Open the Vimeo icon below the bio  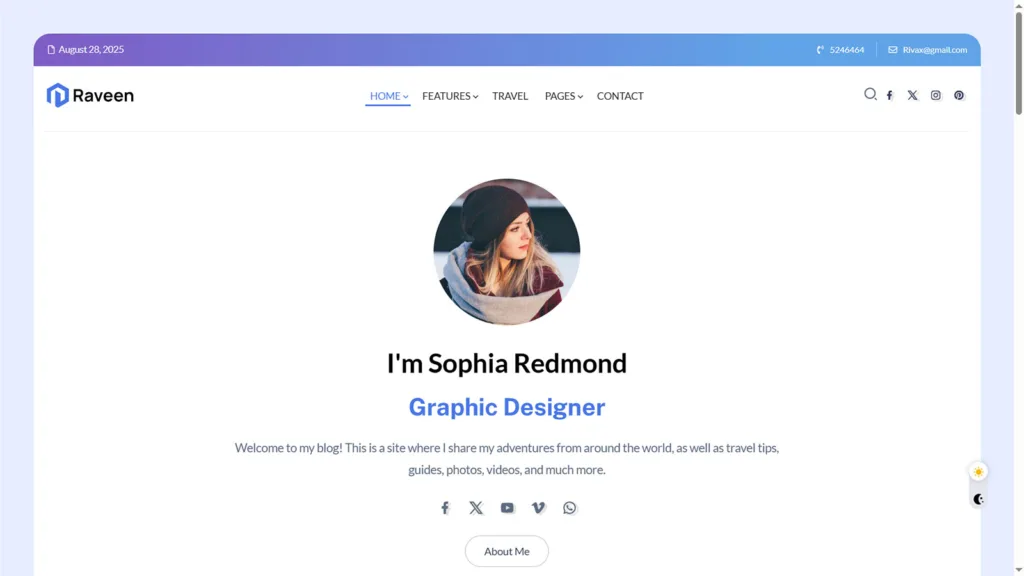[x=538, y=508]
